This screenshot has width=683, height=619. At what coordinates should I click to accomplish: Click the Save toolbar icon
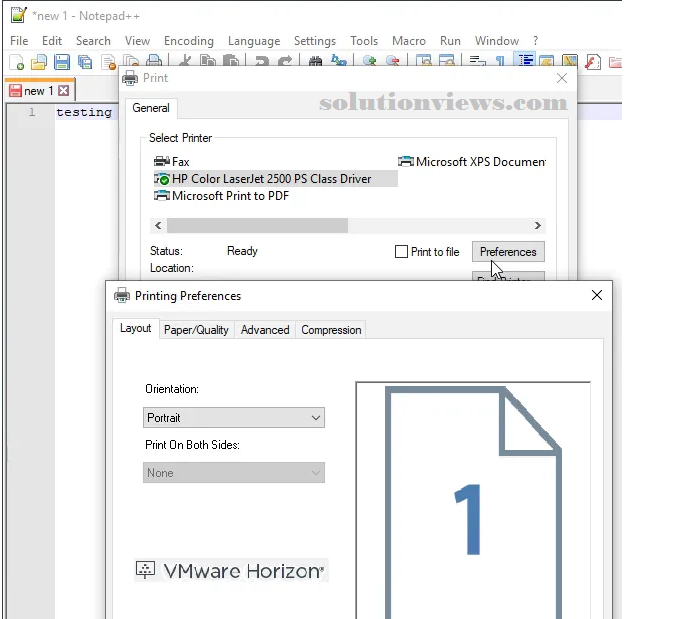tap(62, 62)
